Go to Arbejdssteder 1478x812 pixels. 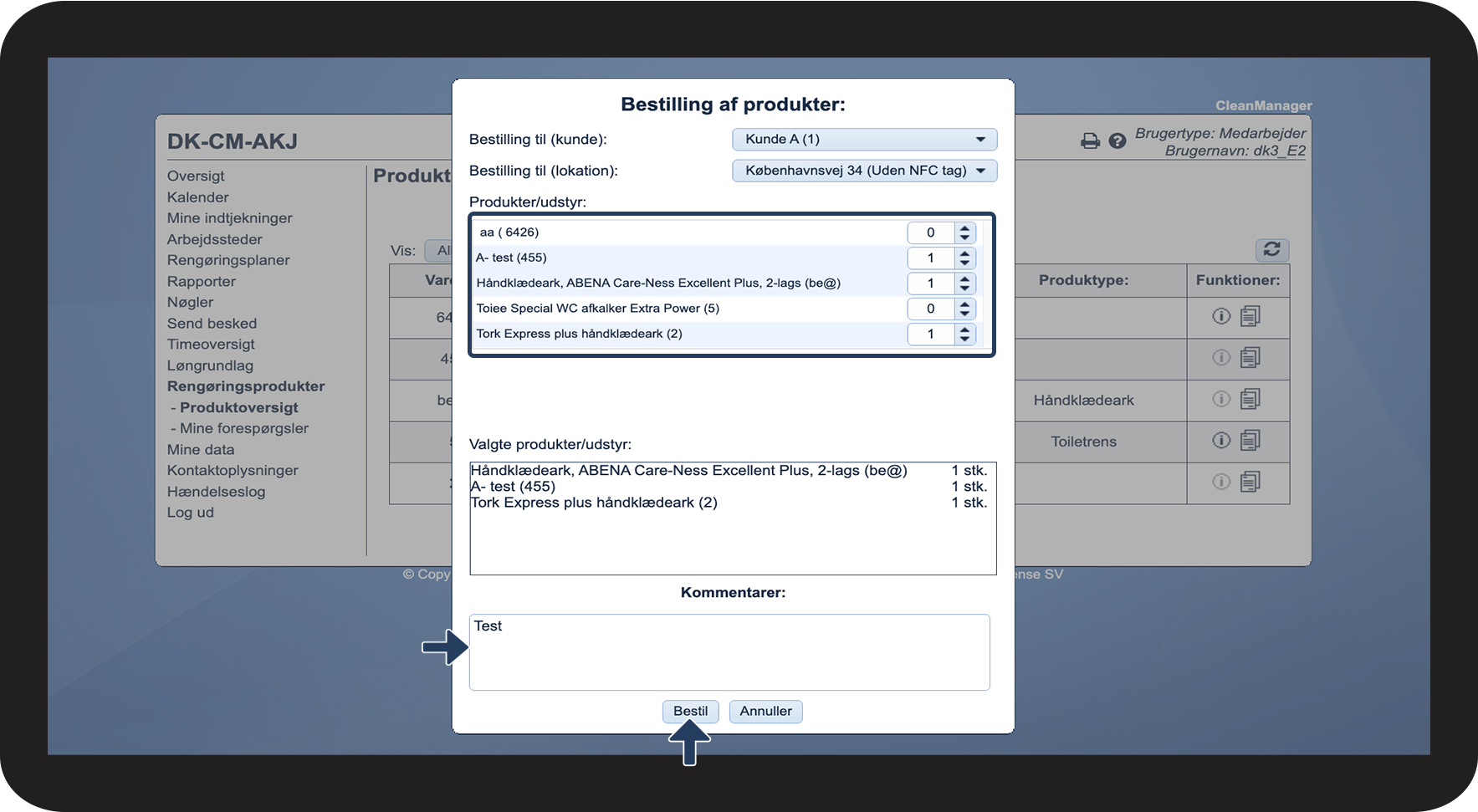tap(214, 239)
